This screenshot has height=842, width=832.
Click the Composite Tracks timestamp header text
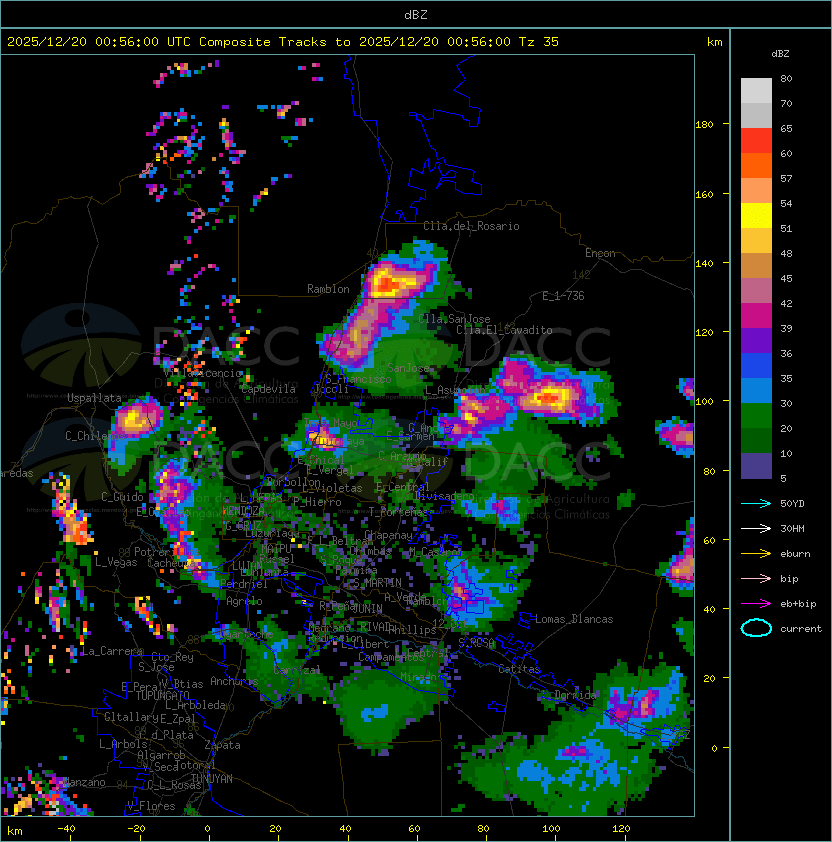pyautogui.click(x=283, y=41)
